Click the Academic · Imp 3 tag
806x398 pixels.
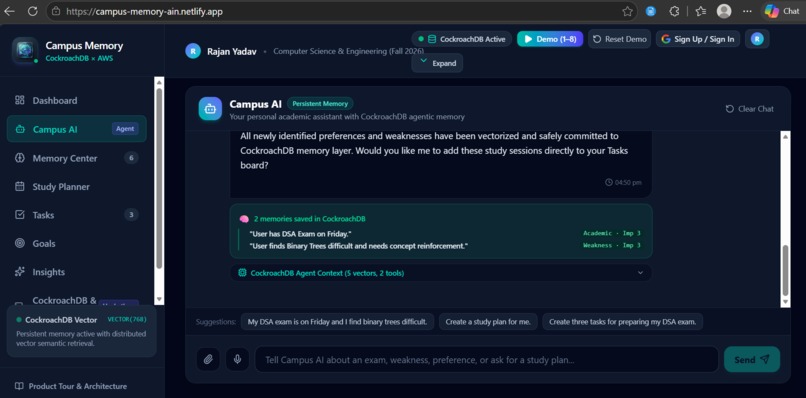[612, 233]
